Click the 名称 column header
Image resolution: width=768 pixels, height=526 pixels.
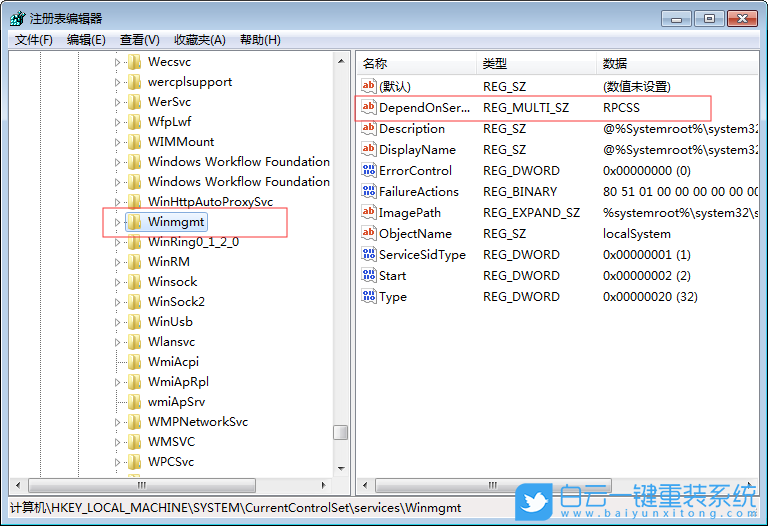[416, 63]
